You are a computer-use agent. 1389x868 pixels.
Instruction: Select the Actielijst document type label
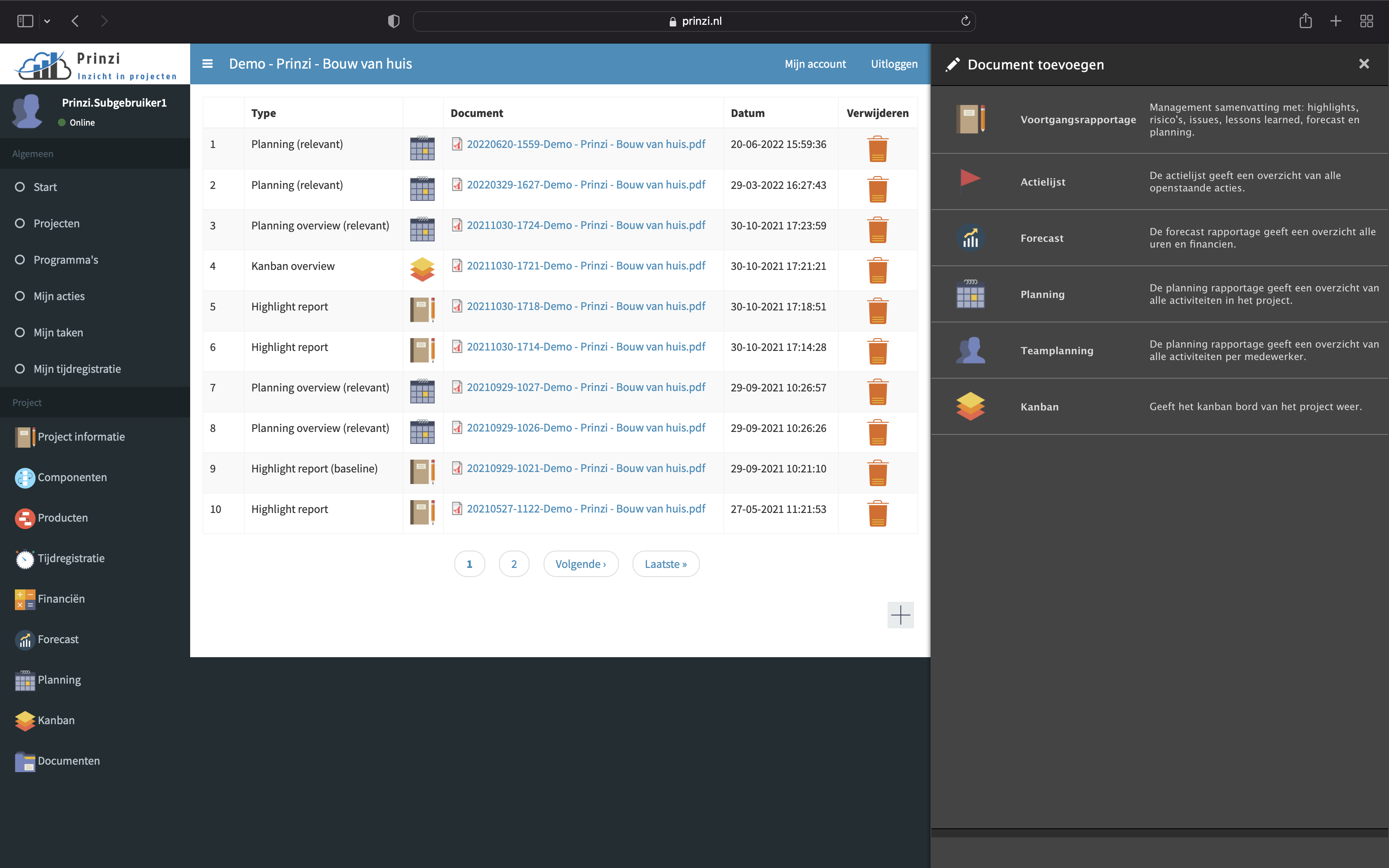[1043, 182]
